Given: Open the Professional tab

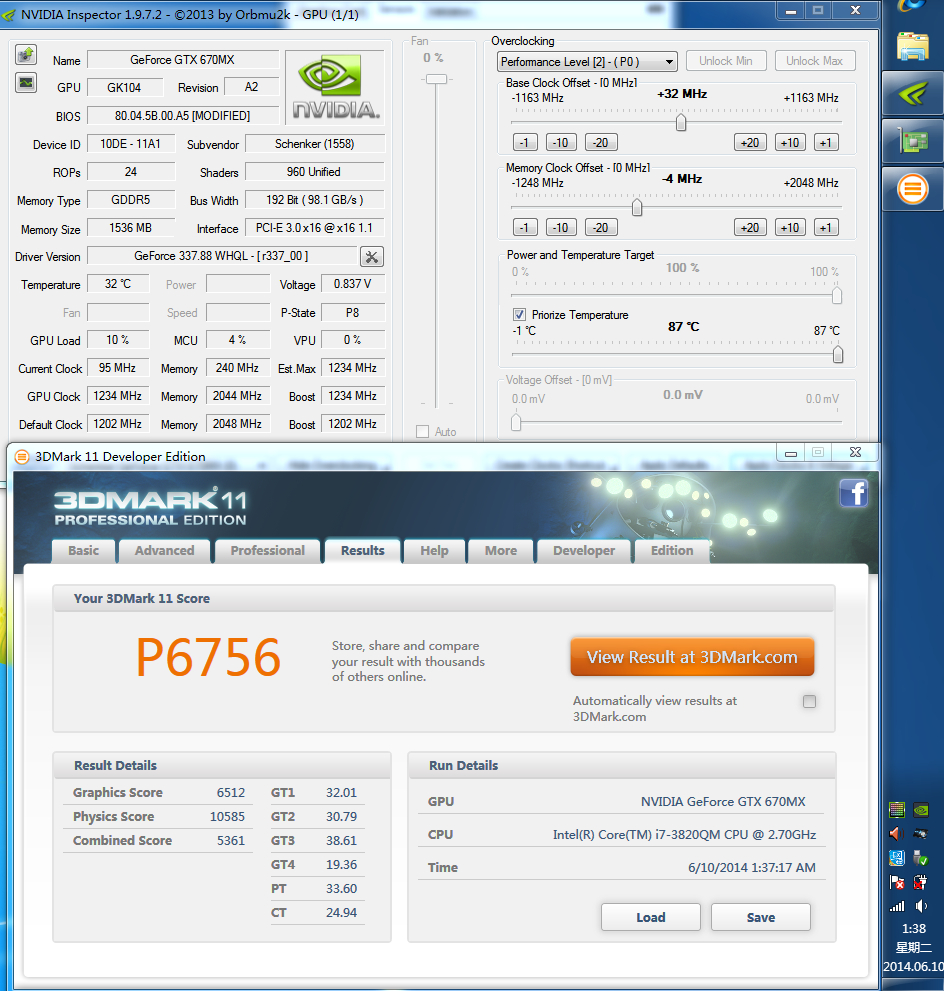Looking at the screenshot, I should point(267,550).
